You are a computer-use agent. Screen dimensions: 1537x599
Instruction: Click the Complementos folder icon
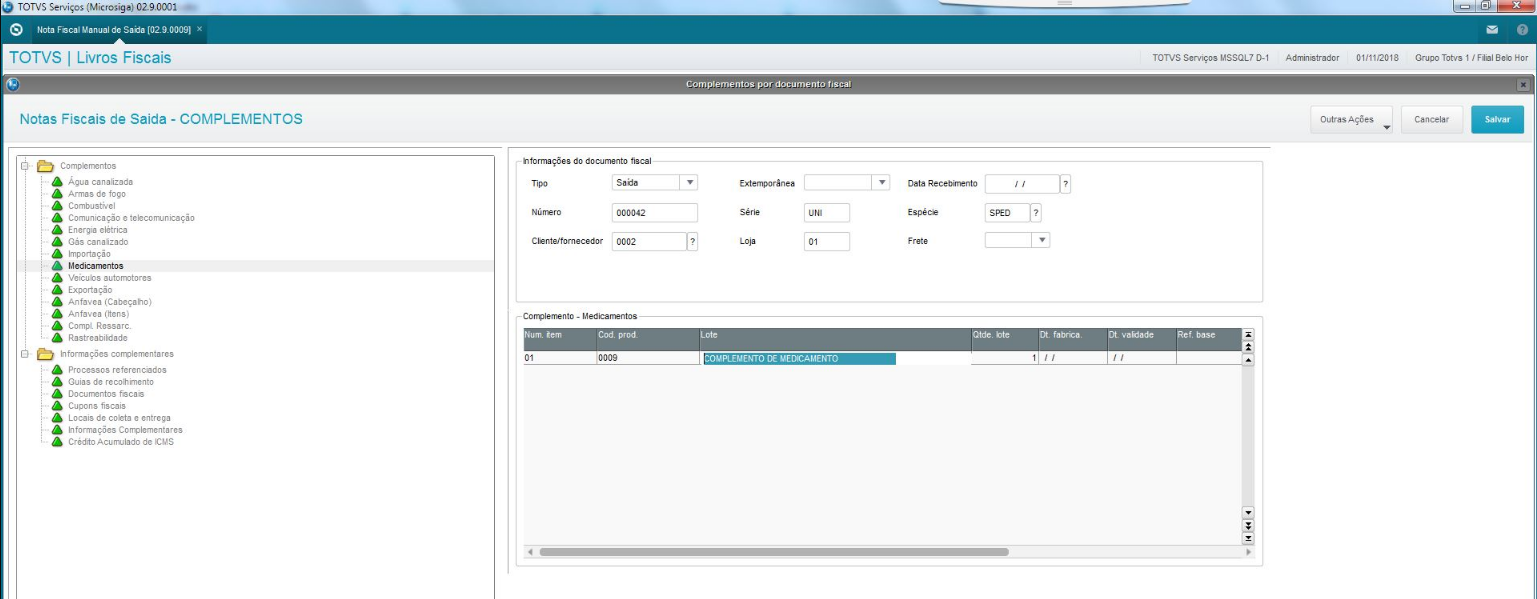(44, 166)
